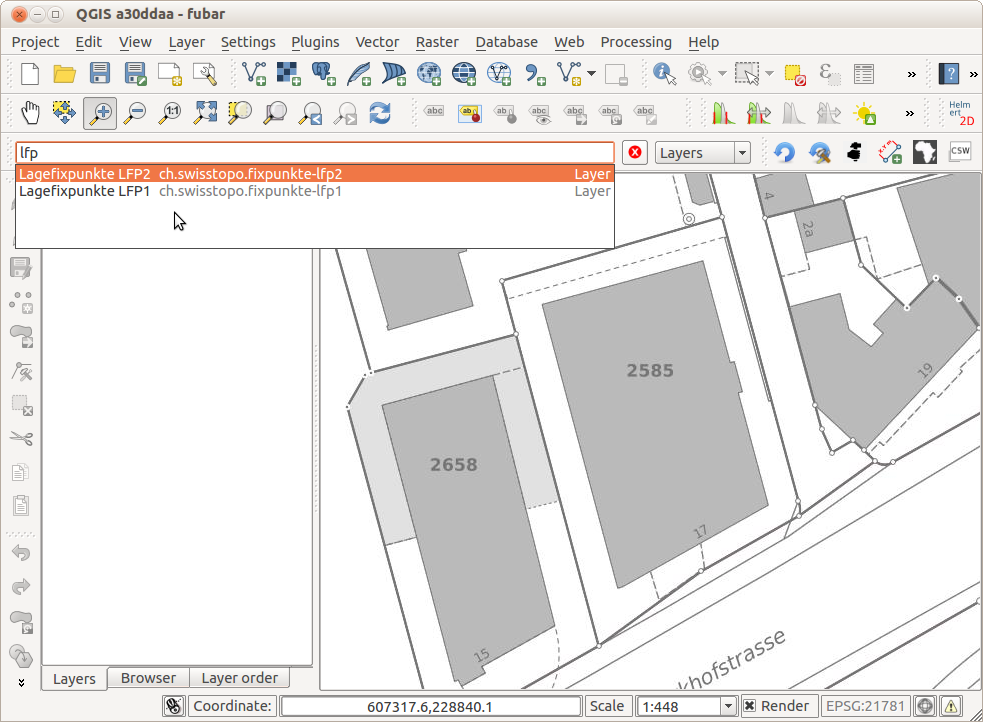This screenshot has height=722, width=983.
Task: Add a vector layer
Action: pos(255,74)
